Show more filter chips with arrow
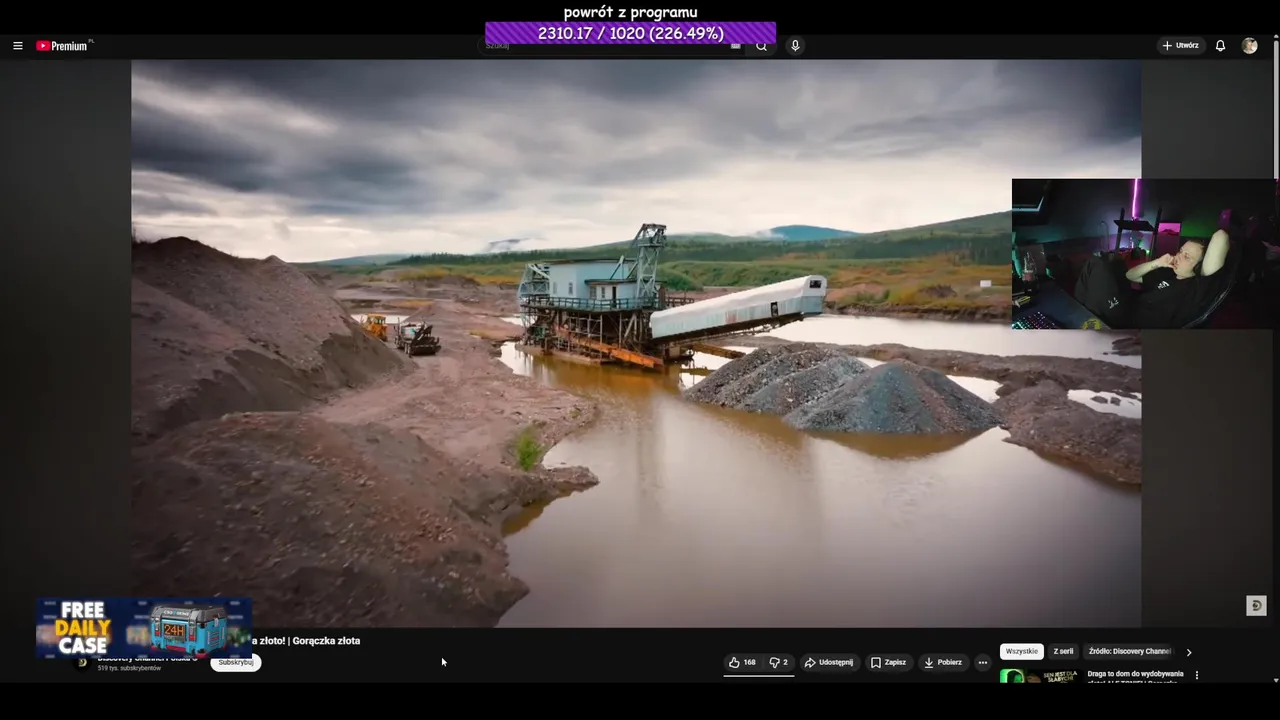Screen dimensions: 1280x720 point(1189,652)
